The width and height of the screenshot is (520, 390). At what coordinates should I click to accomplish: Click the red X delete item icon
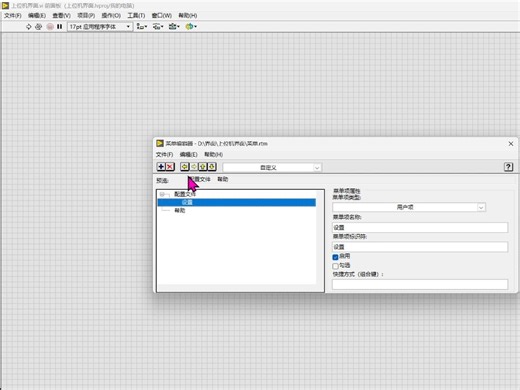[170, 167]
